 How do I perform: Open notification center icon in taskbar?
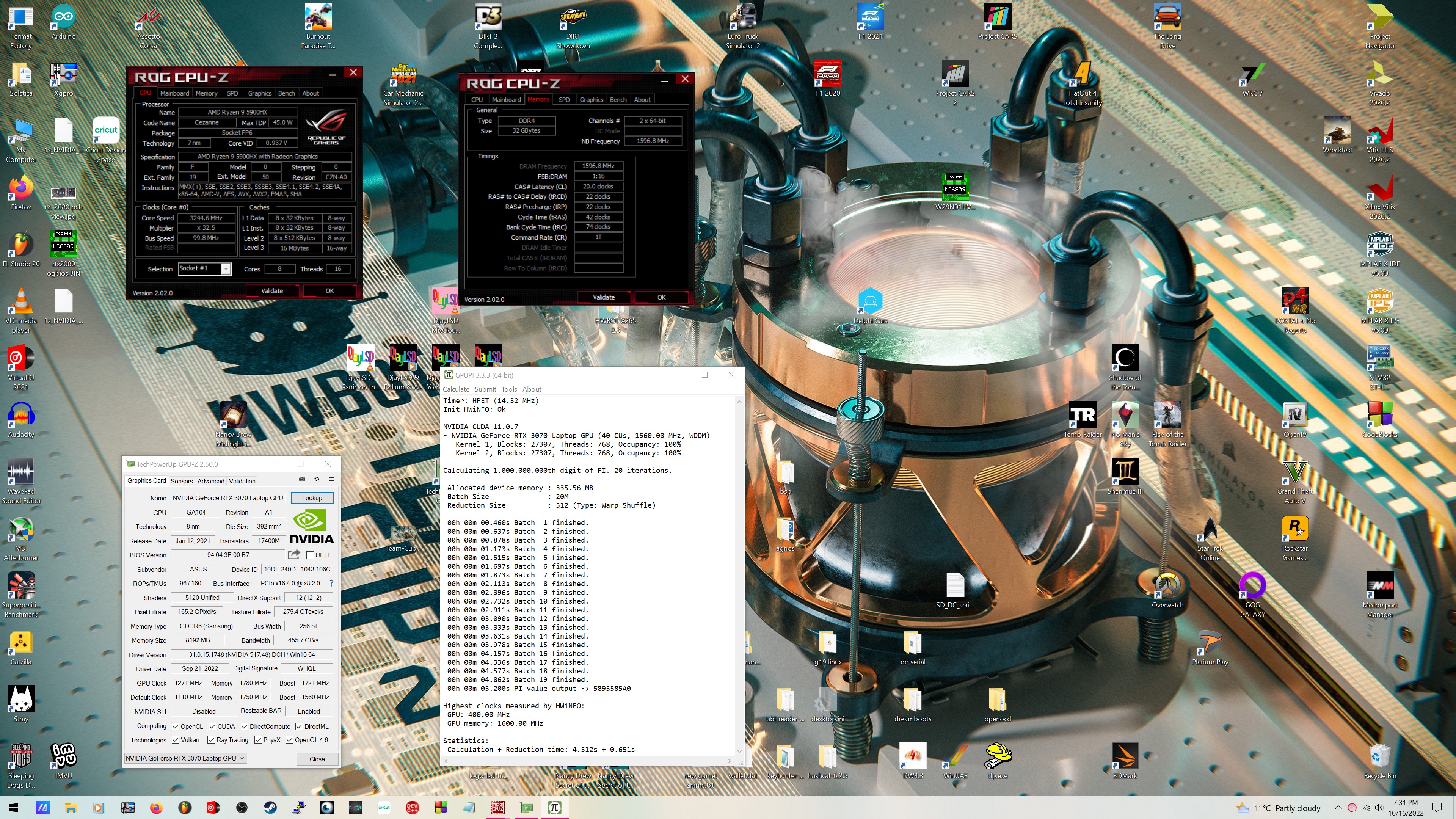pos(1437,808)
